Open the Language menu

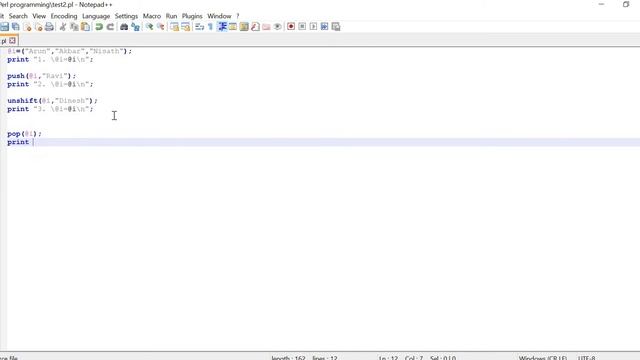pos(96,16)
